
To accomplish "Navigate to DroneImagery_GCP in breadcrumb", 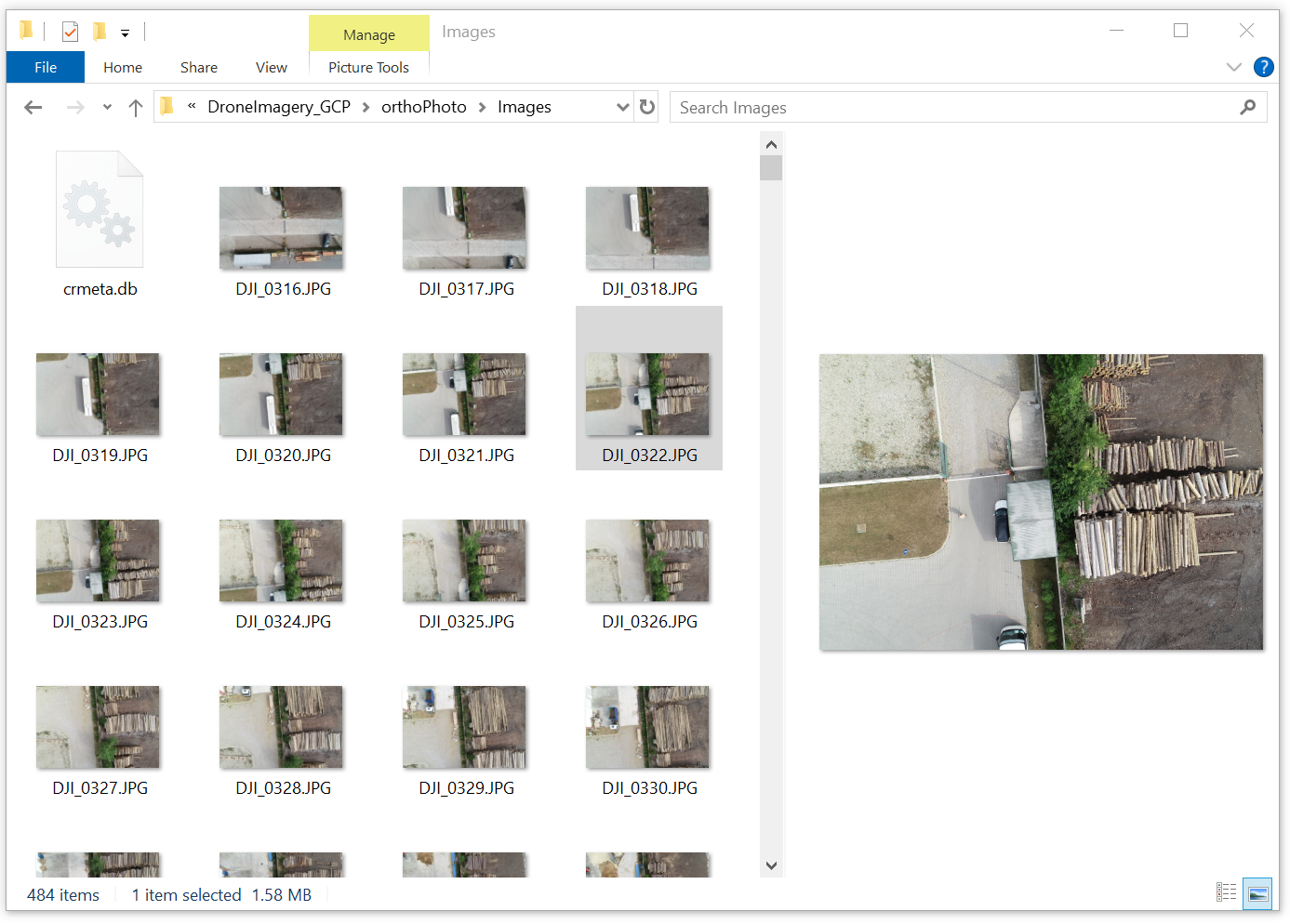I will pyautogui.click(x=279, y=107).
